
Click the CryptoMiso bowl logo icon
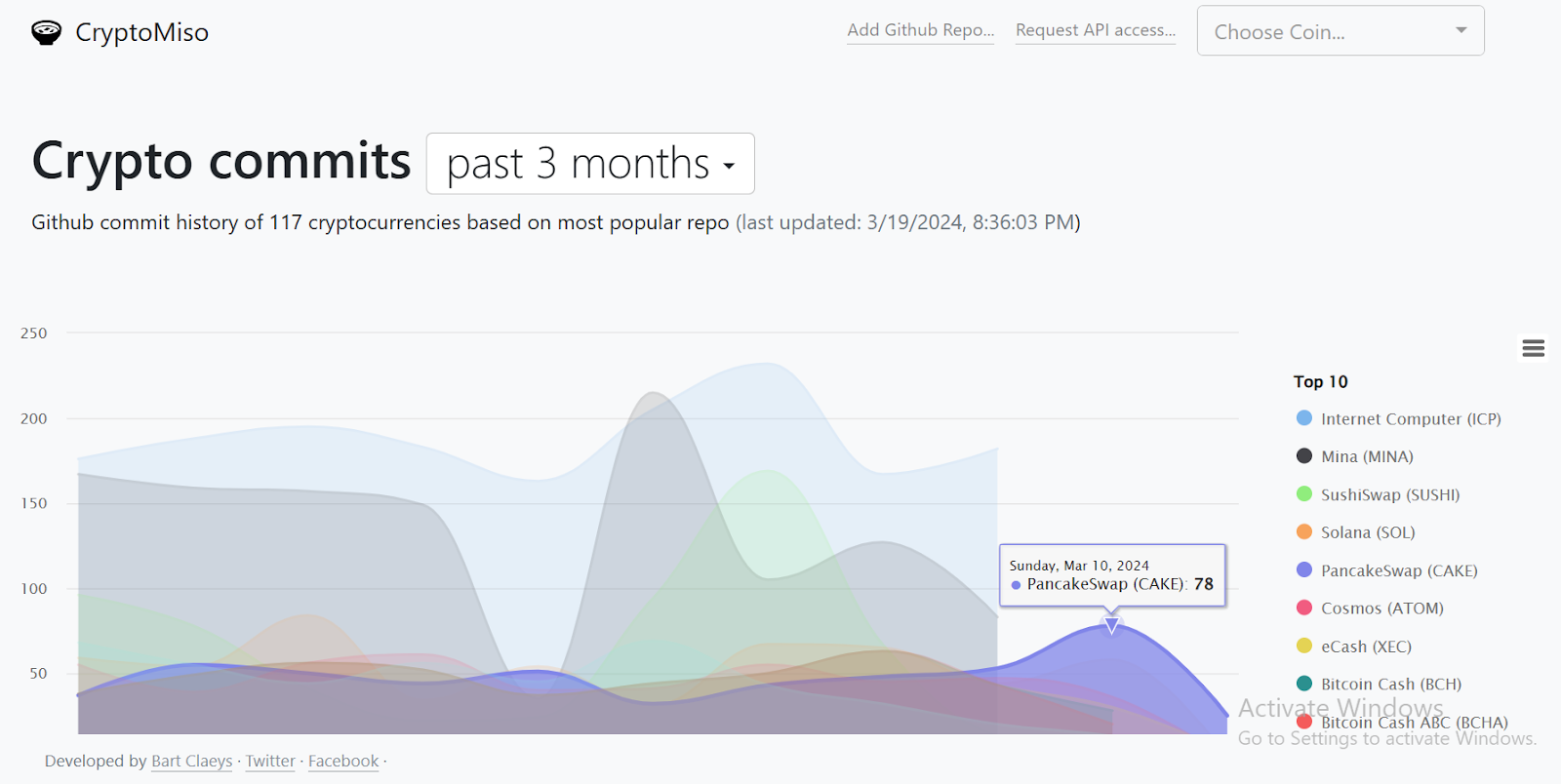tap(46, 33)
